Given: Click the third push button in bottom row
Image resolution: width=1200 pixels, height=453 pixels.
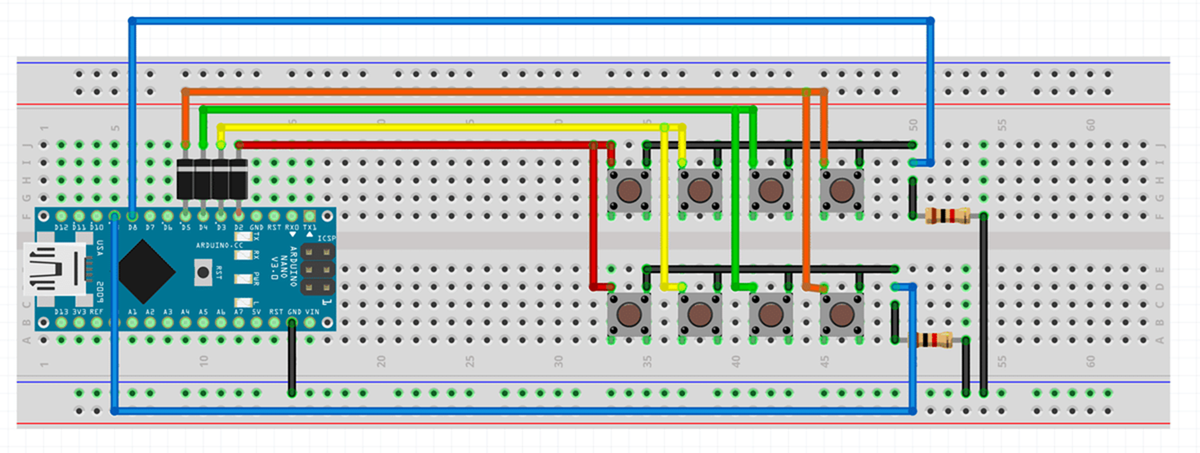Looking at the screenshot, I should (x=770, y=314).
